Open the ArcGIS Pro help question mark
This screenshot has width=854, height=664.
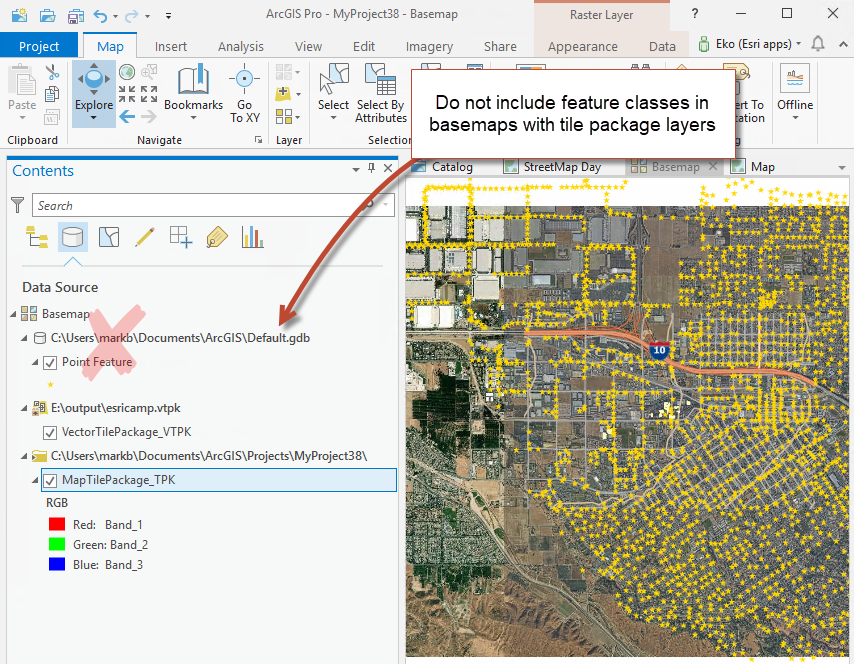(695, 14)
